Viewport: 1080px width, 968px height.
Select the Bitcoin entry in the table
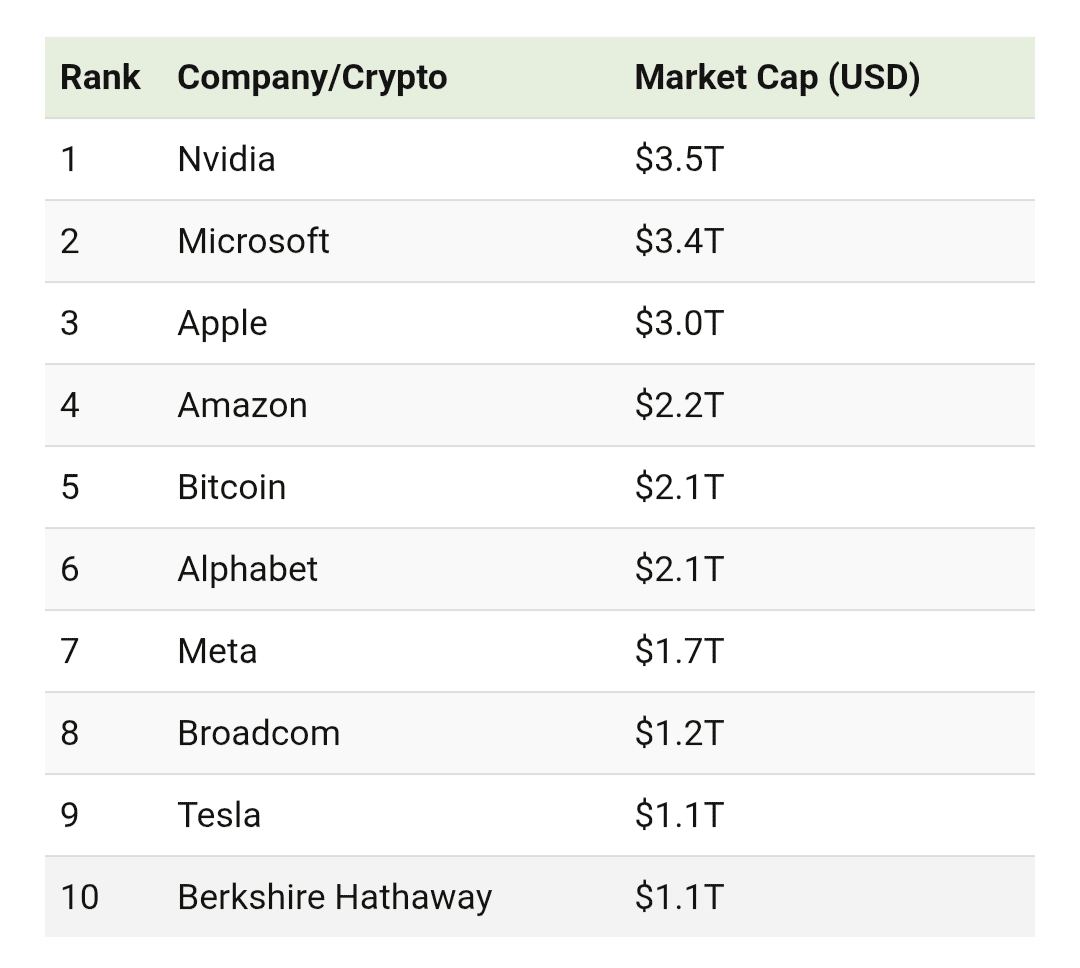[x=231, y=488]
